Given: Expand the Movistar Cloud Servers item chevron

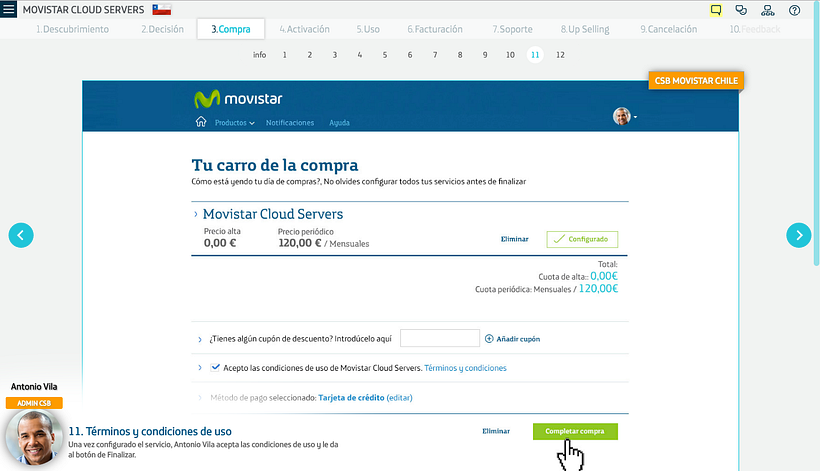Looking at the screenshot, I should (x=196, y=214).
